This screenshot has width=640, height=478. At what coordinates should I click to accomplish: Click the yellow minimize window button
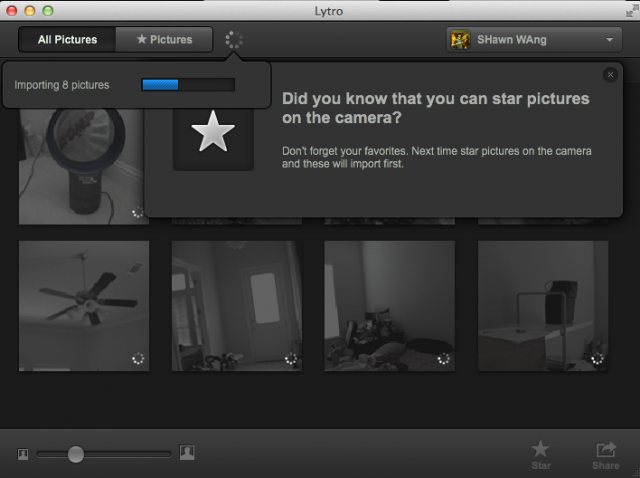pyautogui.click(x=30, y=11)
